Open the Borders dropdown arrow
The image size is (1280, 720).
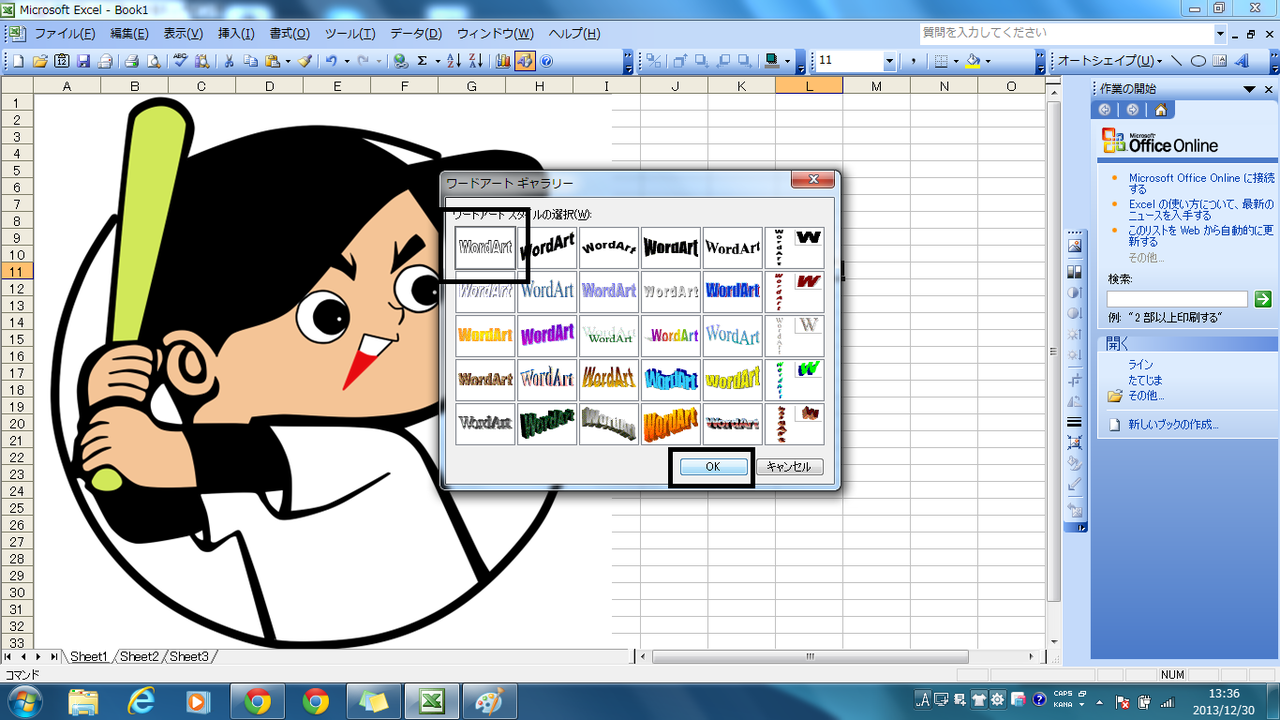tap(956, 61)
